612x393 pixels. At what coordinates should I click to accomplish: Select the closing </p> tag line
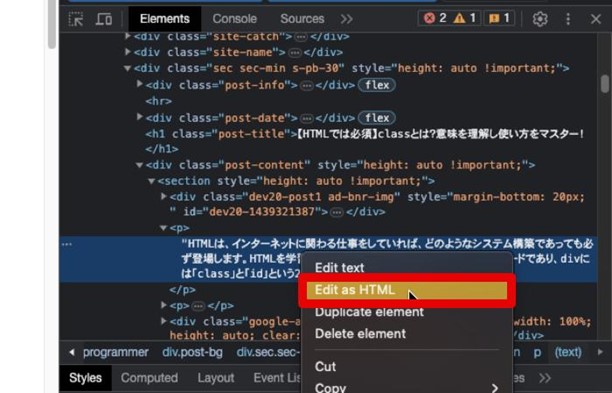pyautogui.click(x=182, y=290)
